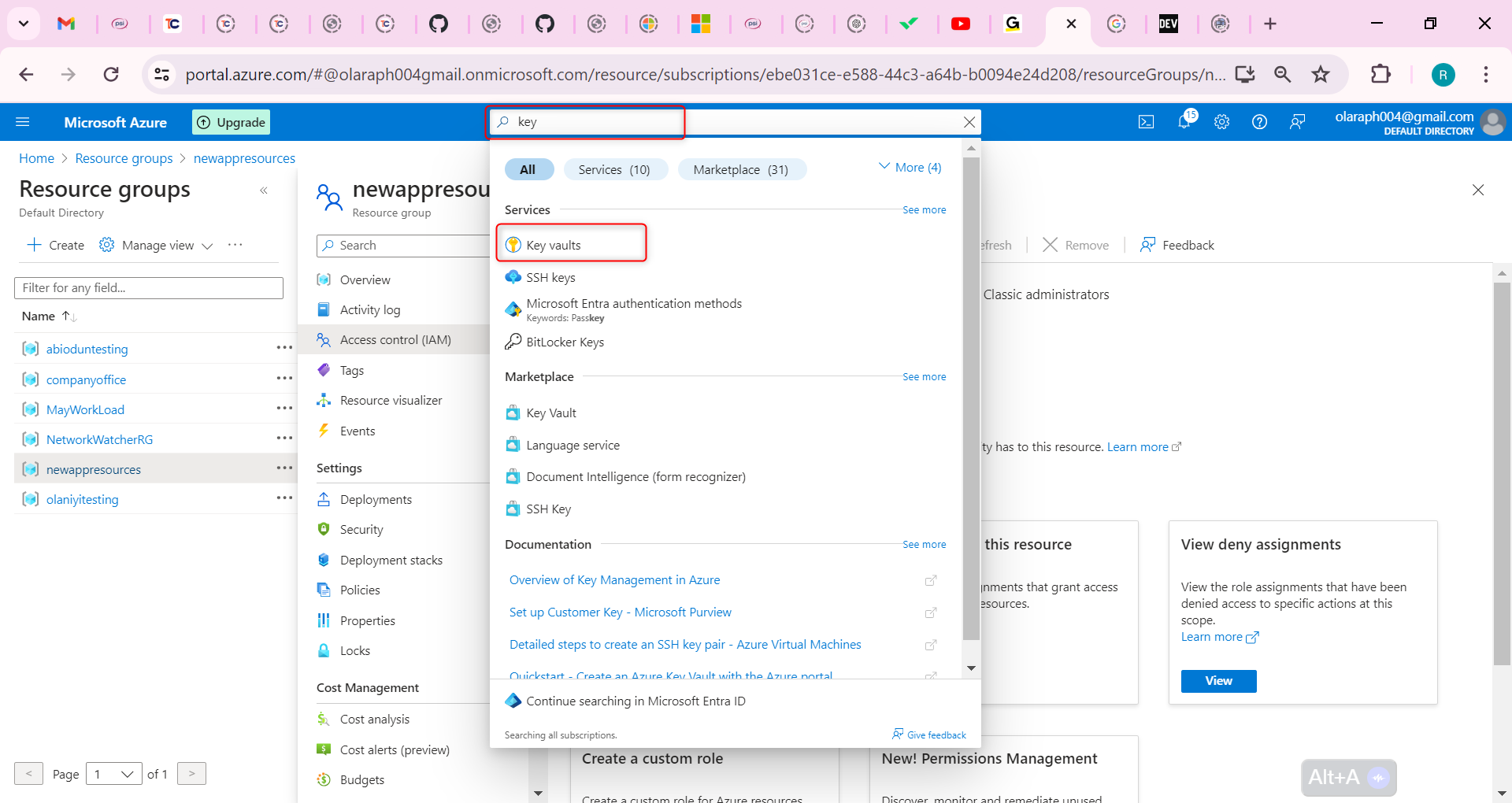Go to Home breadcrumb
The image size is (1512, 803).
point(37,158)
